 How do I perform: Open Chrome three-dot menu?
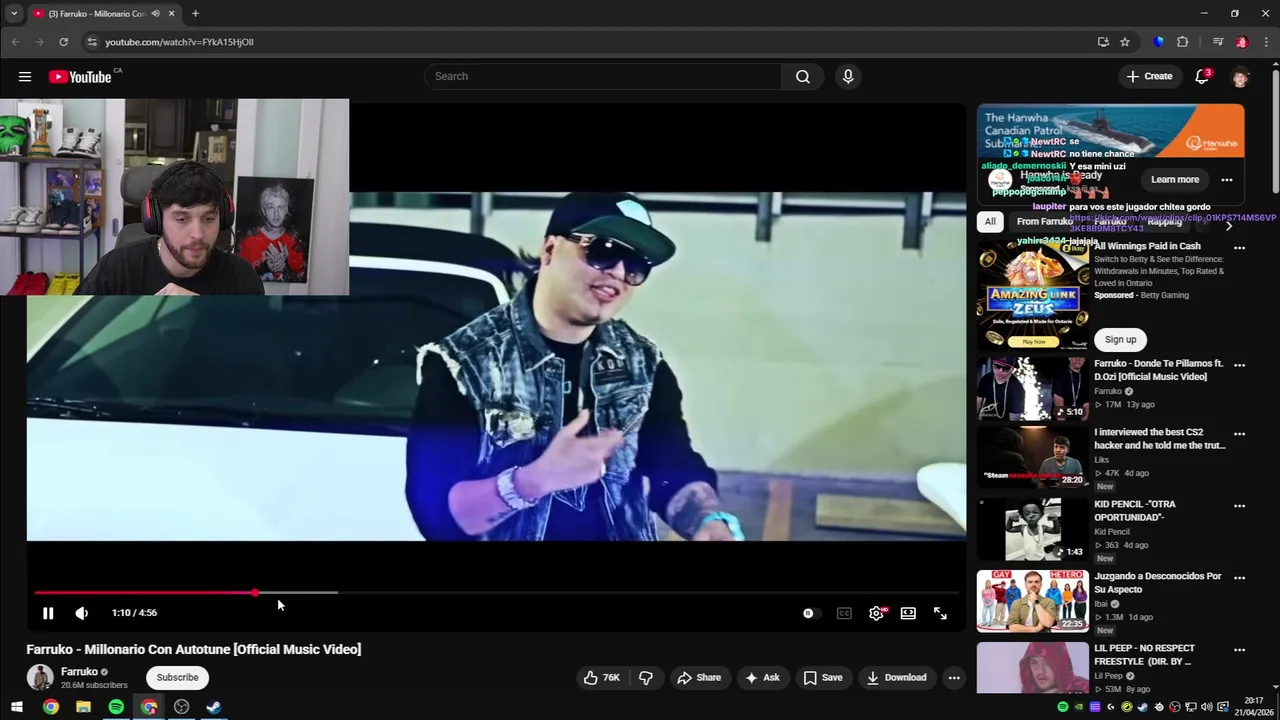(1266, 42)
